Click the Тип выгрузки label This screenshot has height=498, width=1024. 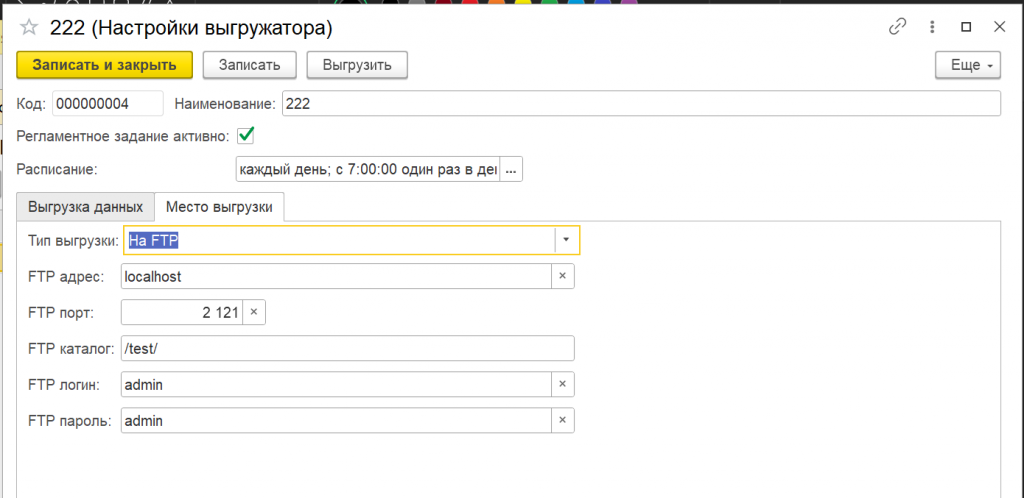pyautogui.click(x=74, y=240)
